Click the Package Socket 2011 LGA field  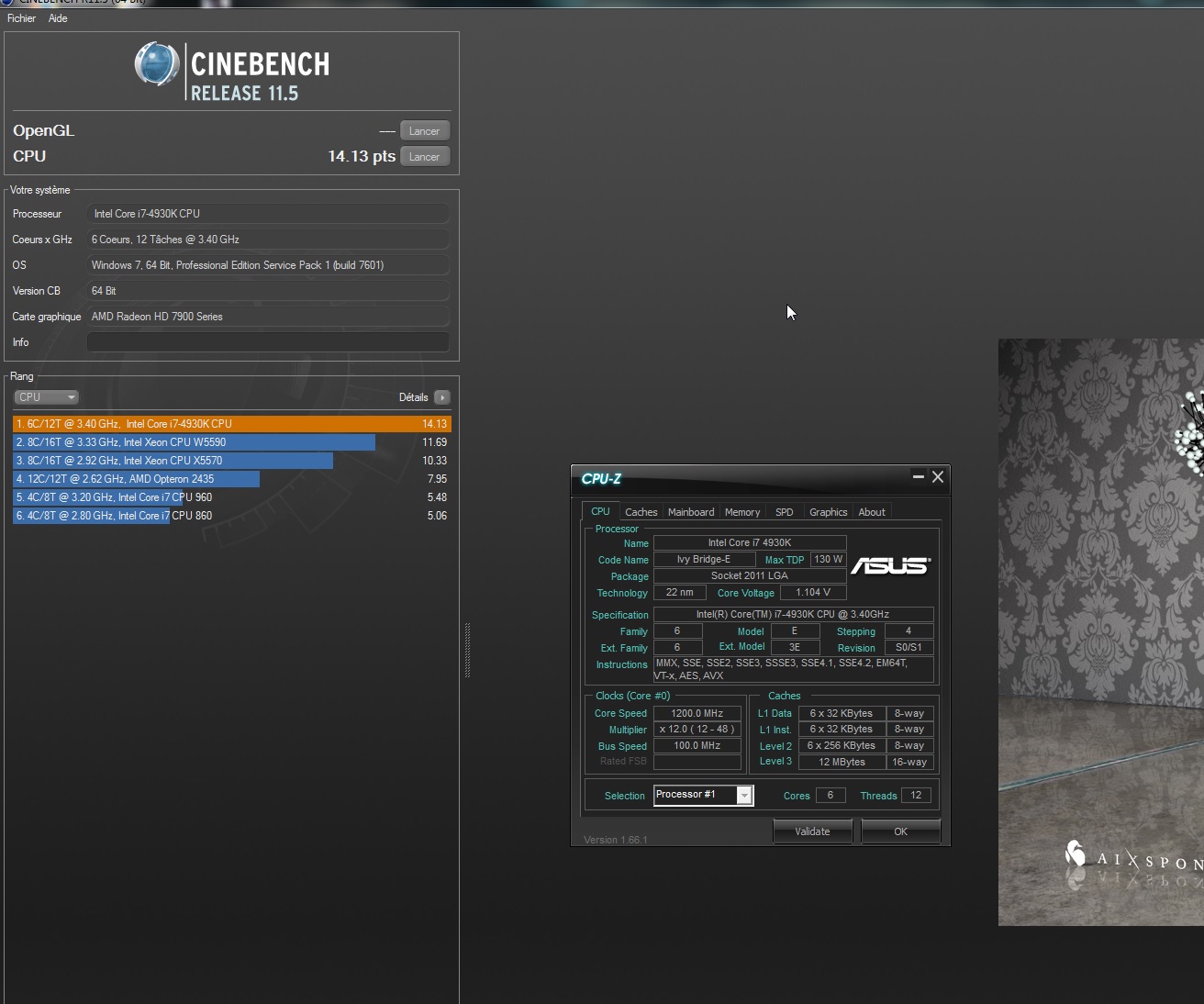pos(750,576)
